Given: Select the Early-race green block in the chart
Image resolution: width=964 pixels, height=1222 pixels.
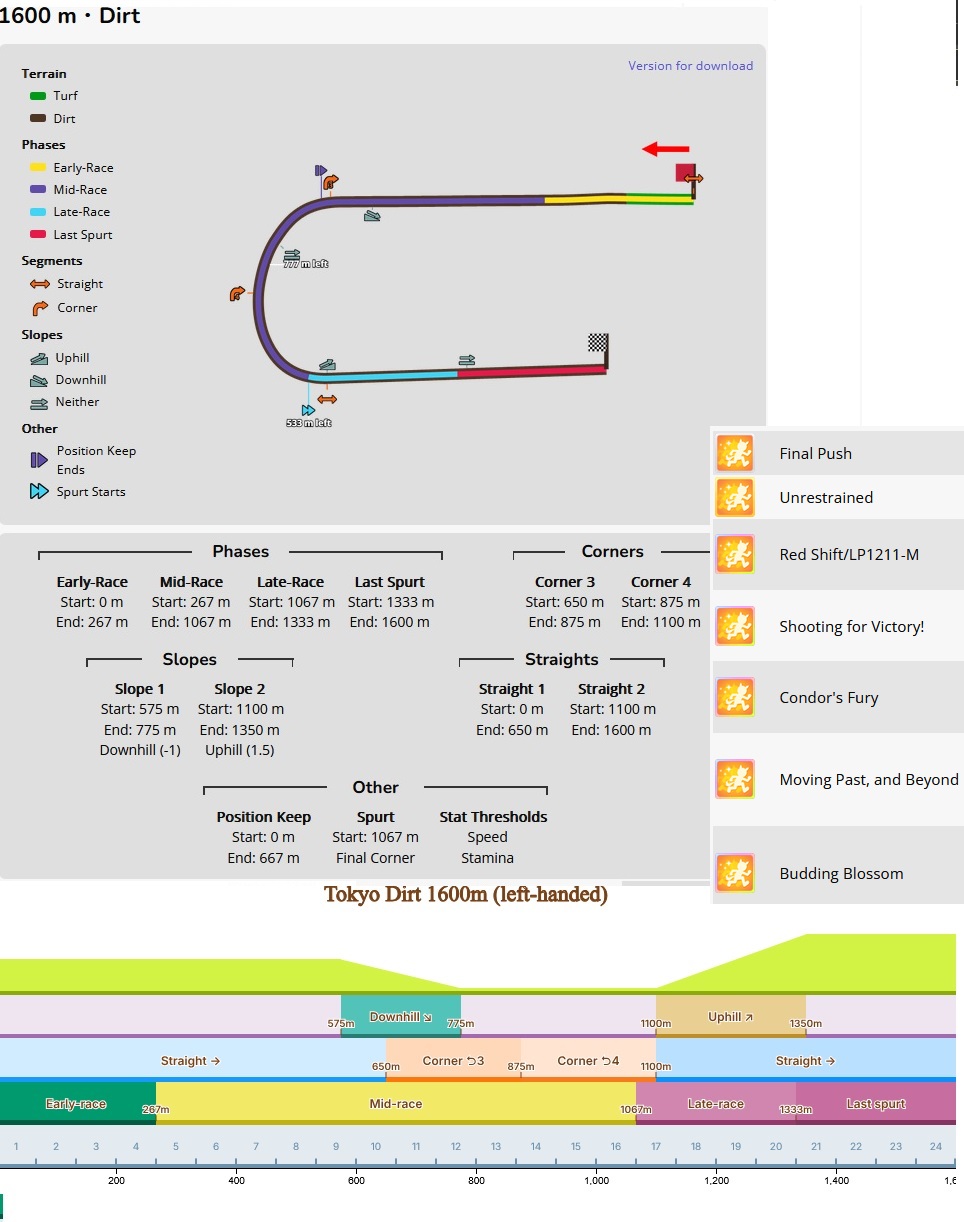Looking at the screenshot, I should click(x=78, y=1103).
